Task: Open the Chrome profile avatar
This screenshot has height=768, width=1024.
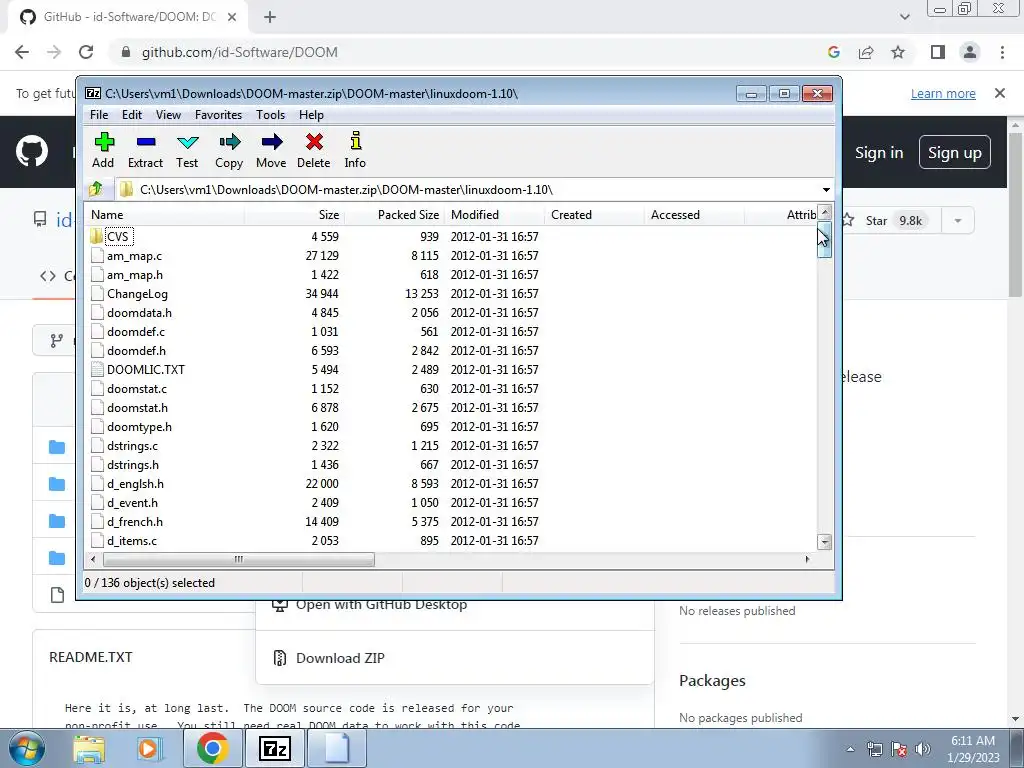Action: coord(970,52)
